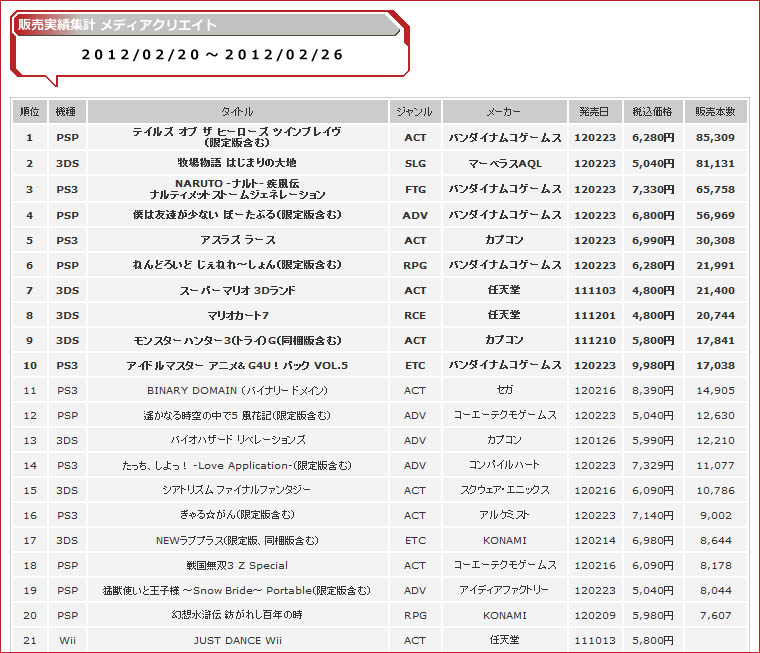
Task: Select the メーカー column header
Action: click(x=505, y=111)
